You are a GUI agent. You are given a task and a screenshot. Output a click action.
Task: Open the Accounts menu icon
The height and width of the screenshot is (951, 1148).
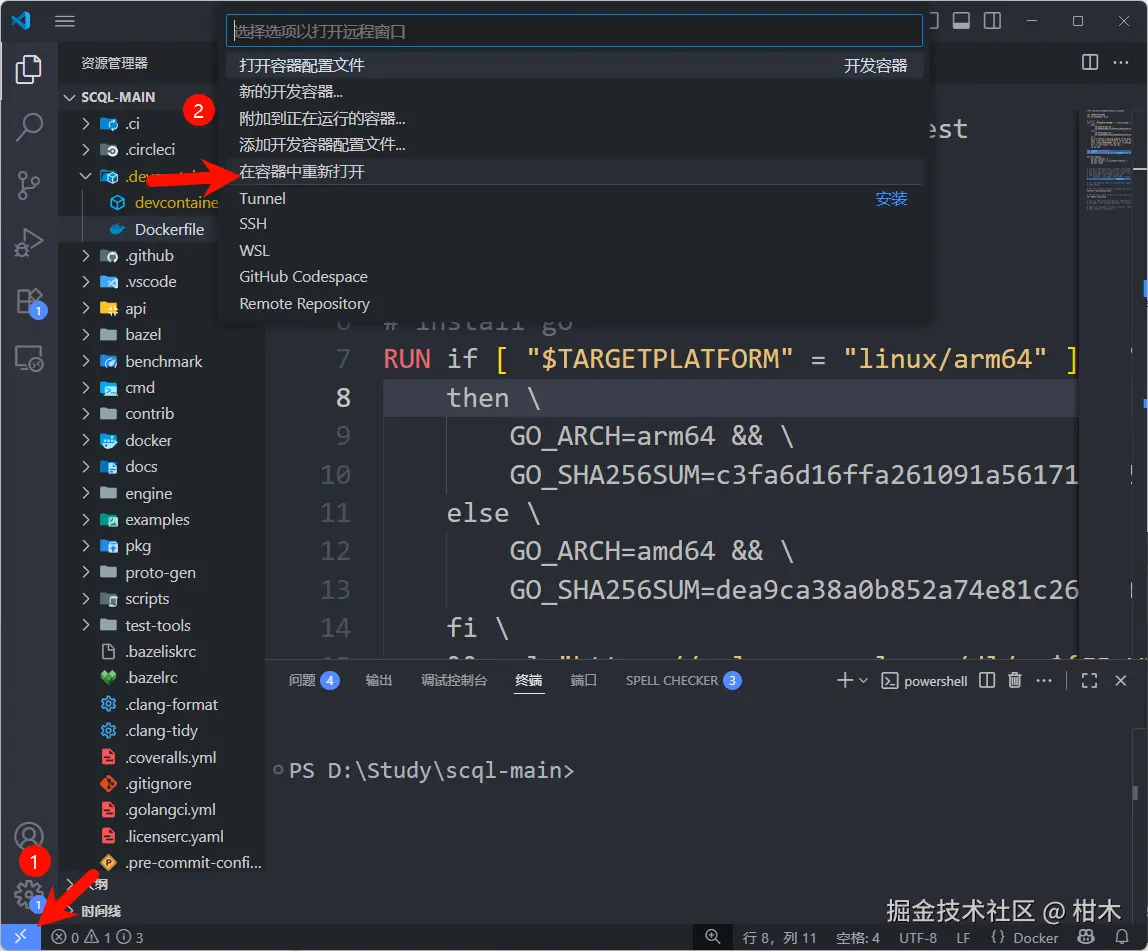tap(29, 836)
